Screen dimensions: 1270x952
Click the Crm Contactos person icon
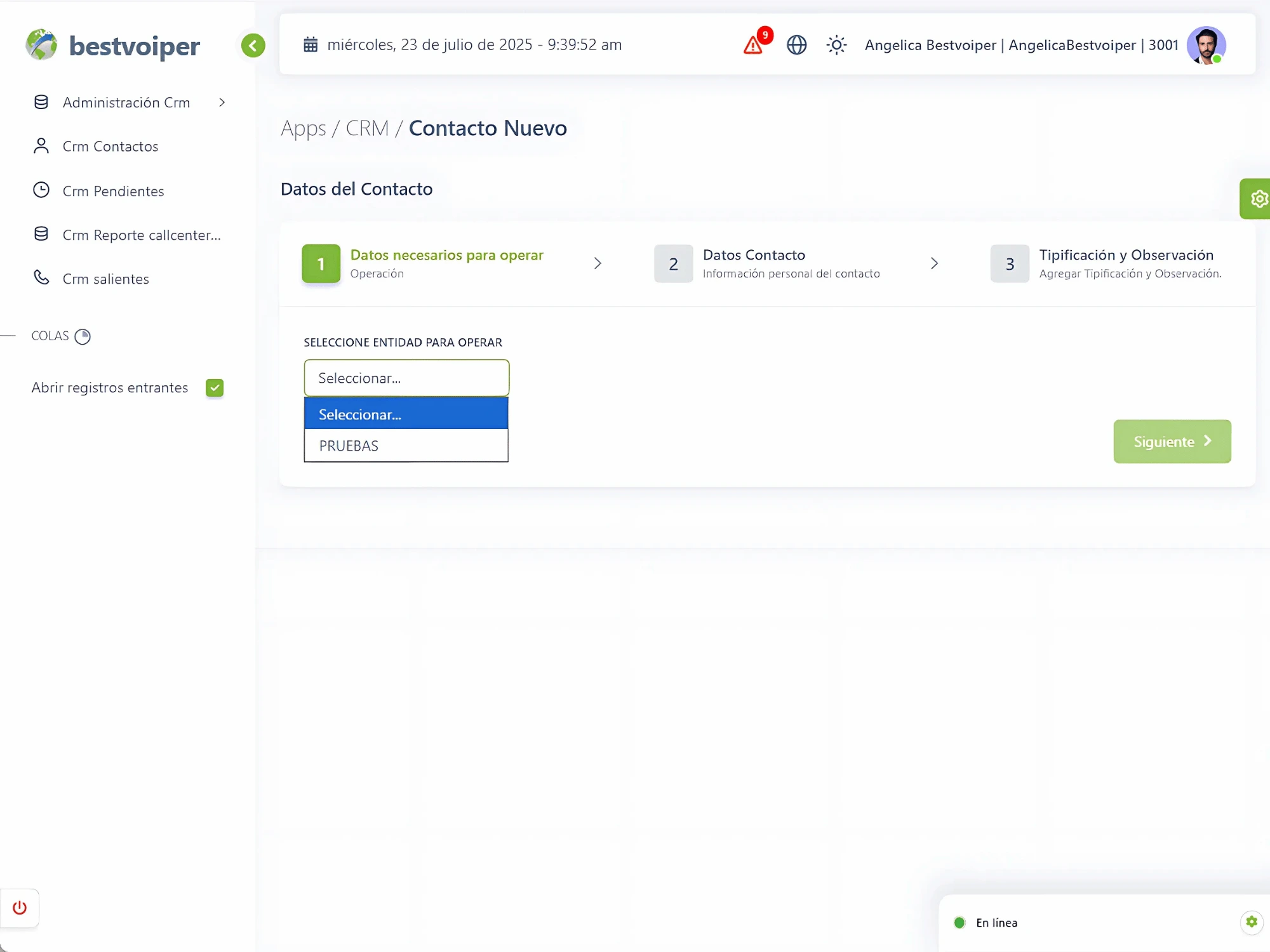pyautogui.click(x=41, y=146)
